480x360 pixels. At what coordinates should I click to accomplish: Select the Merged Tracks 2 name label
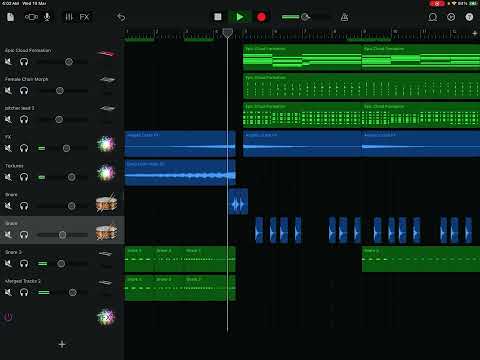23,281
